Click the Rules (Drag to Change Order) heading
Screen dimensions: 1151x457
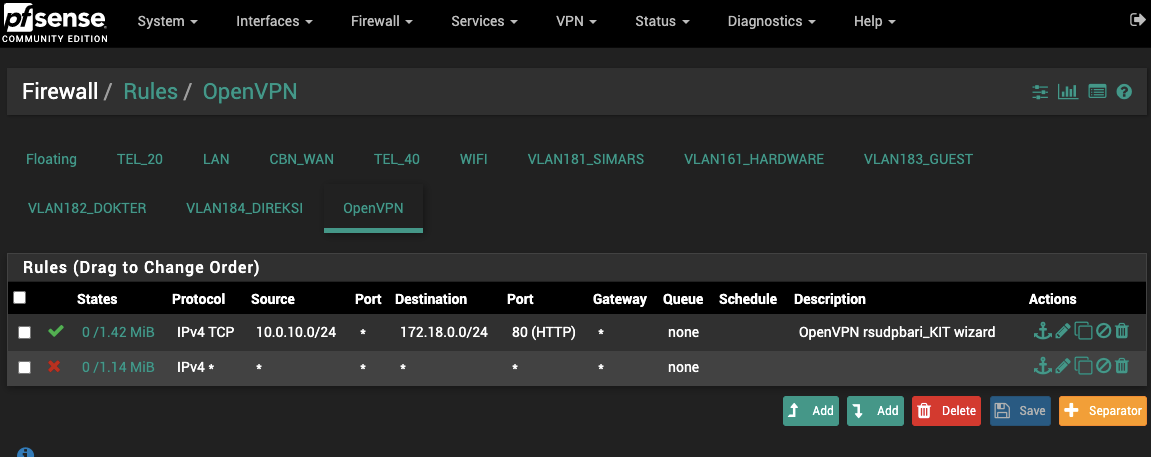(141, 267)
